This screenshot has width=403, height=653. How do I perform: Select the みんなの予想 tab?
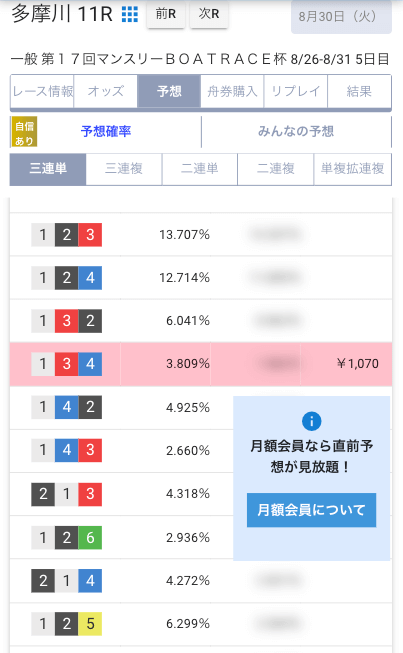coord(296,132)
